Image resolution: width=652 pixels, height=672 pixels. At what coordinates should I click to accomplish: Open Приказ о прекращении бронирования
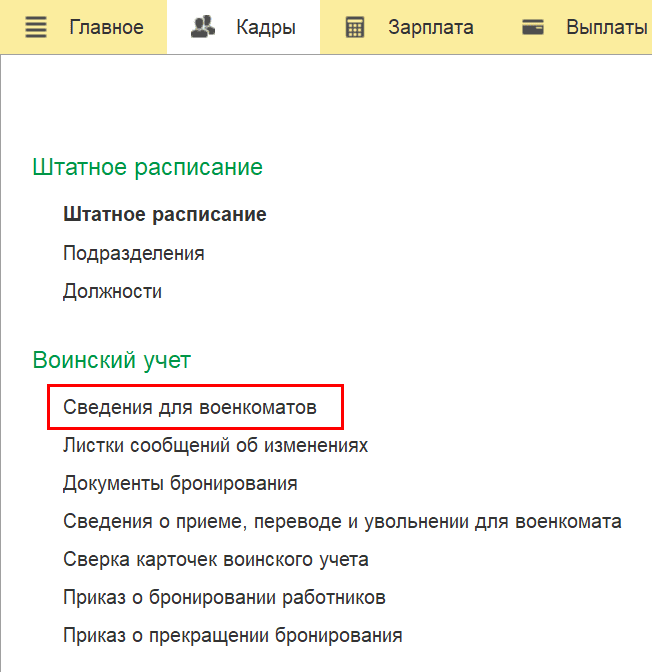[233, 636]
